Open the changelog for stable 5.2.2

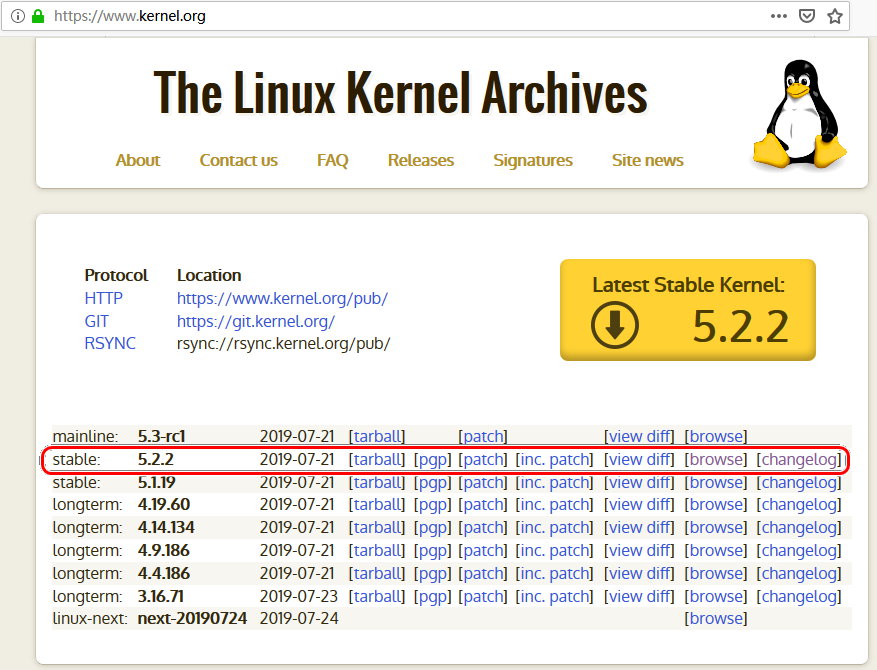tap(799, 459)
